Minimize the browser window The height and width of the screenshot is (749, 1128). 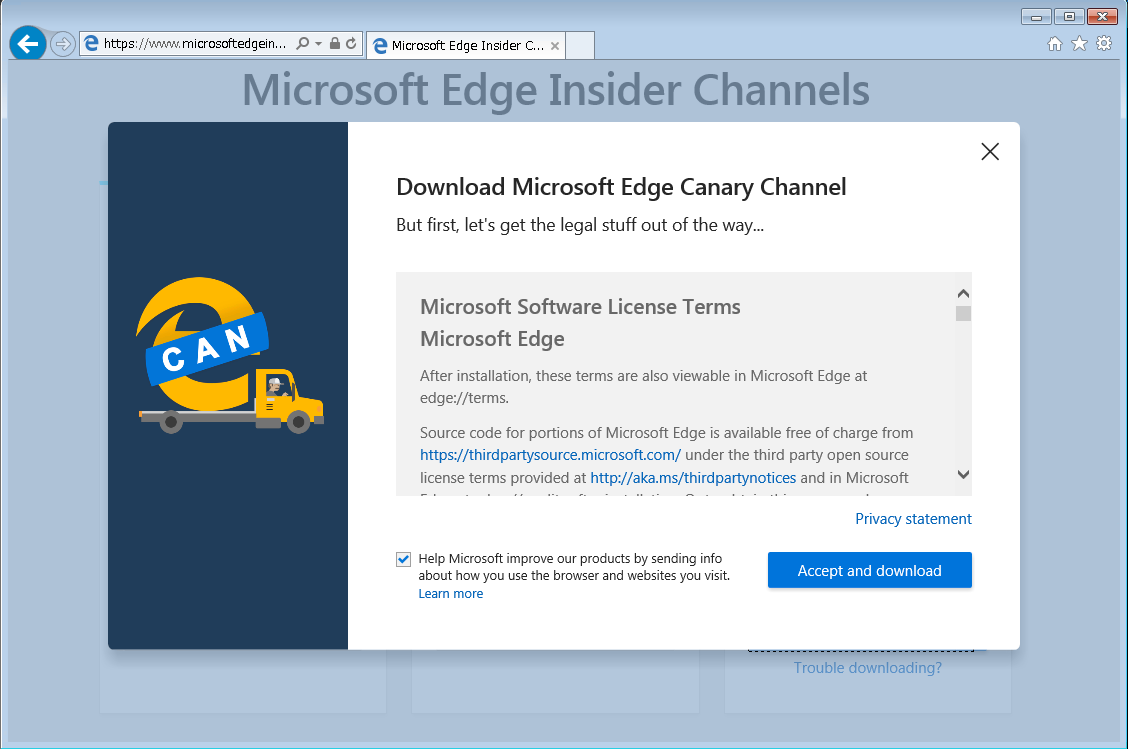coord(1037,17)
